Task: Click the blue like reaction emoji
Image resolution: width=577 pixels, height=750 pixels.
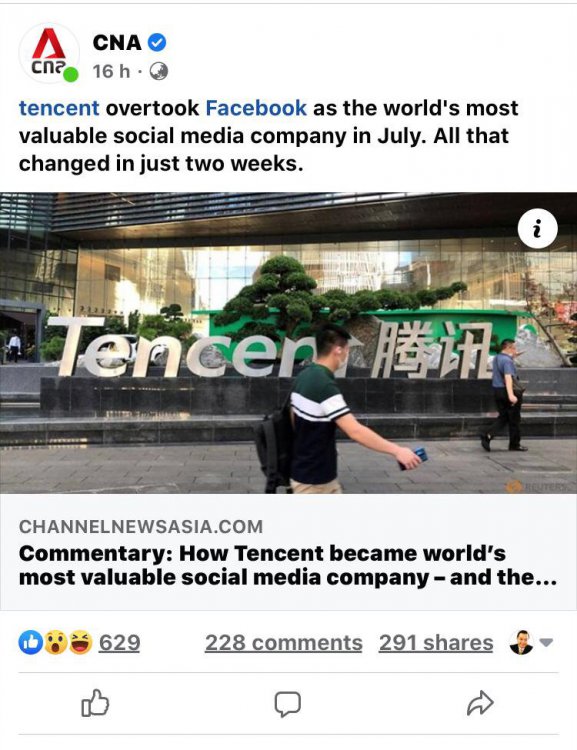Action: (31, 642)
